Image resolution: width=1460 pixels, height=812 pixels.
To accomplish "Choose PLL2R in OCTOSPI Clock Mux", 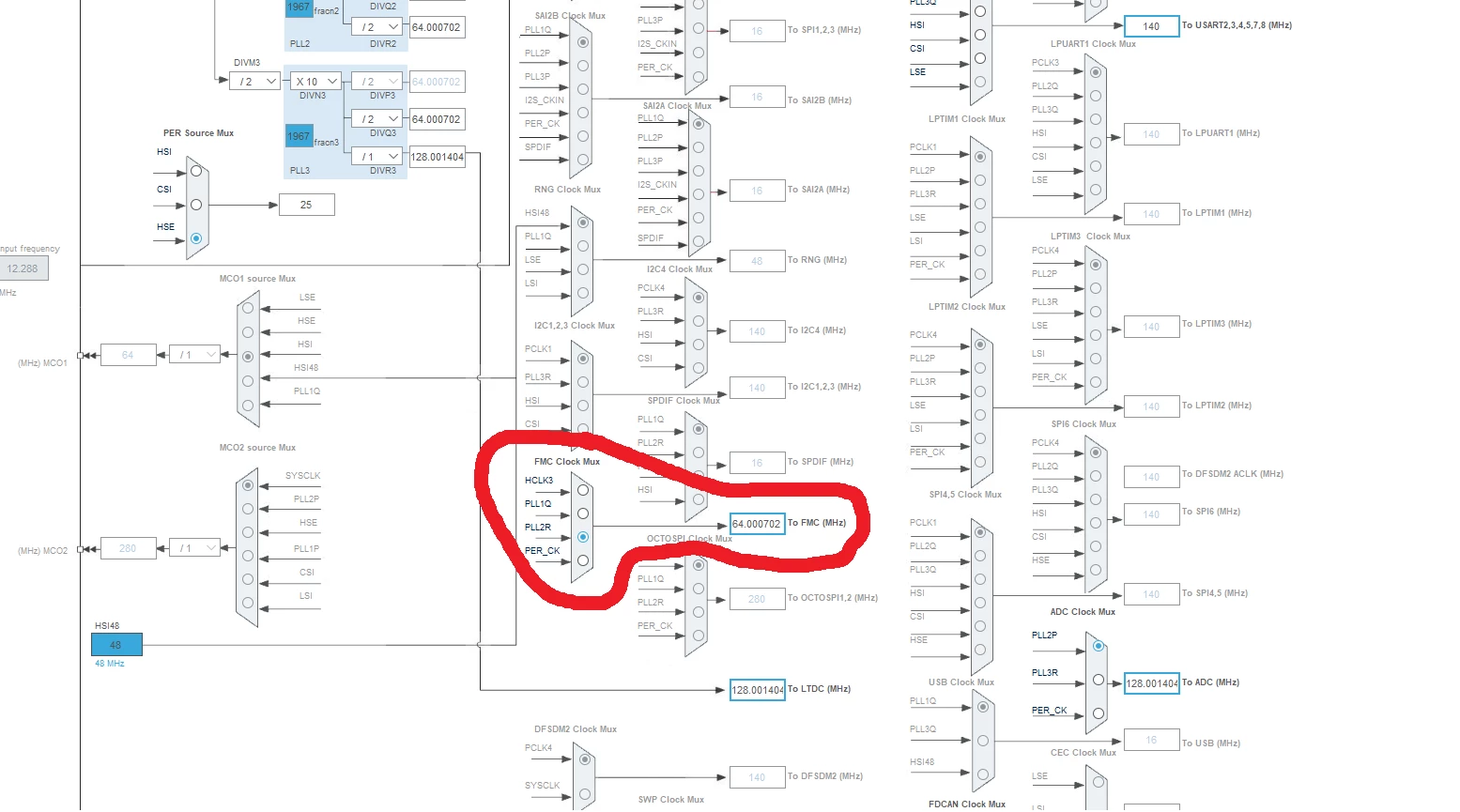I will 699,612.
